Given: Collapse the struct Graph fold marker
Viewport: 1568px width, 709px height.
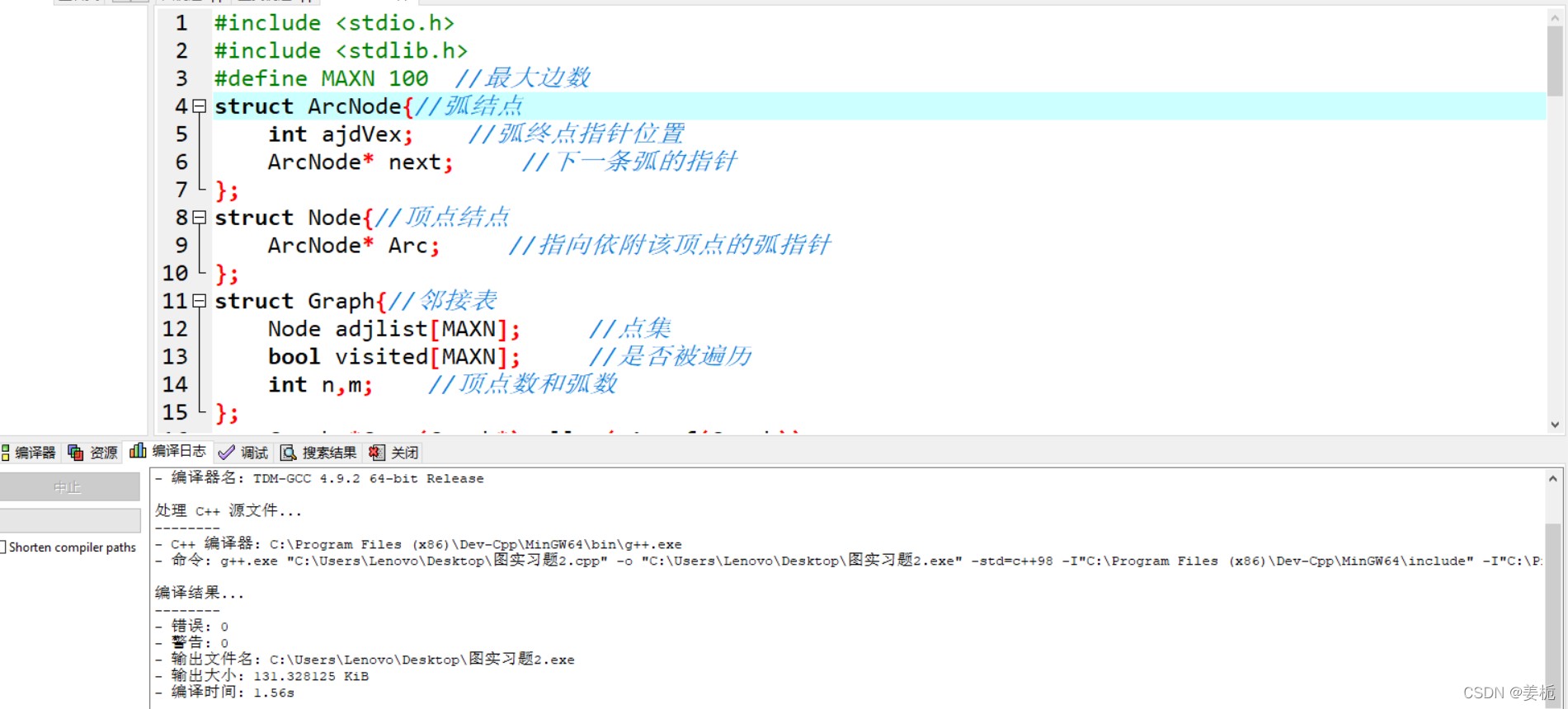Looking at the screenshot, I should (199, 301).
